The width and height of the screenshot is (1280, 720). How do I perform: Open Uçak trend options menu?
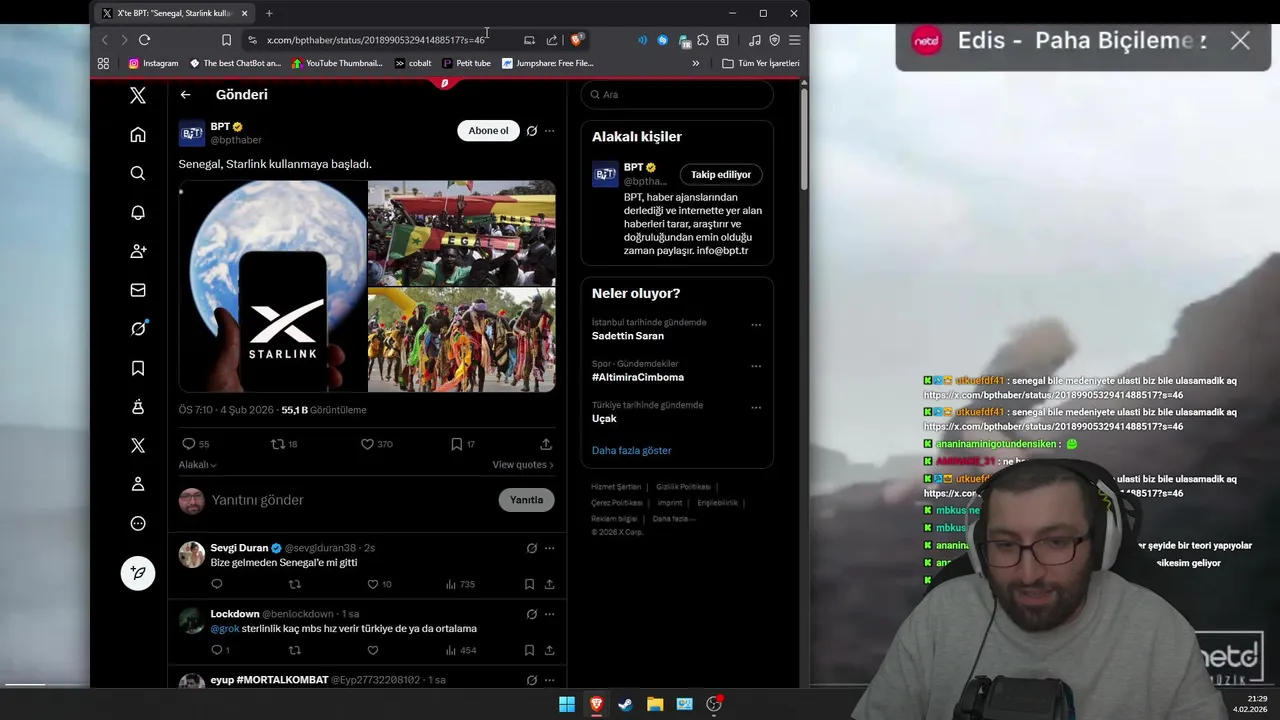pyautogui.click(x=756, y=408)
